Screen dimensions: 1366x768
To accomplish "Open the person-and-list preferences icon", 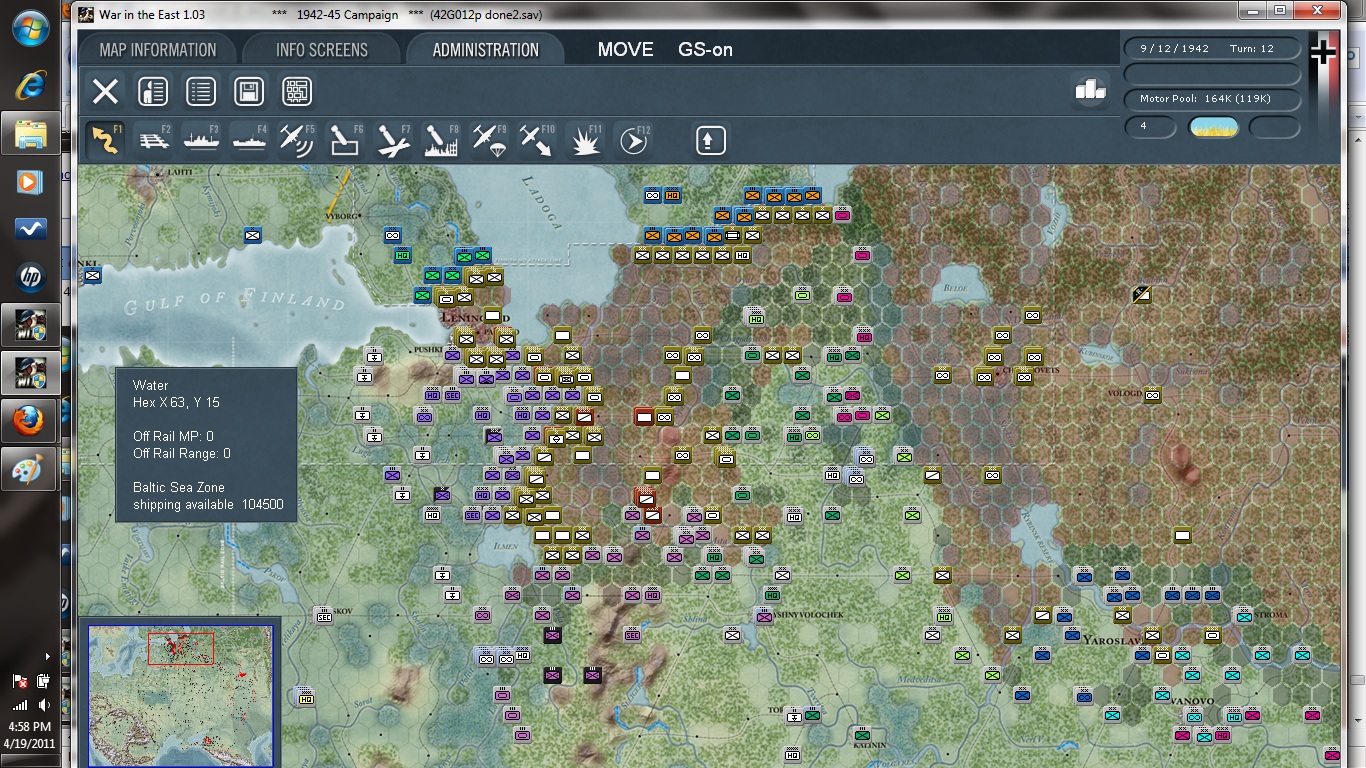I will point(152,92).
